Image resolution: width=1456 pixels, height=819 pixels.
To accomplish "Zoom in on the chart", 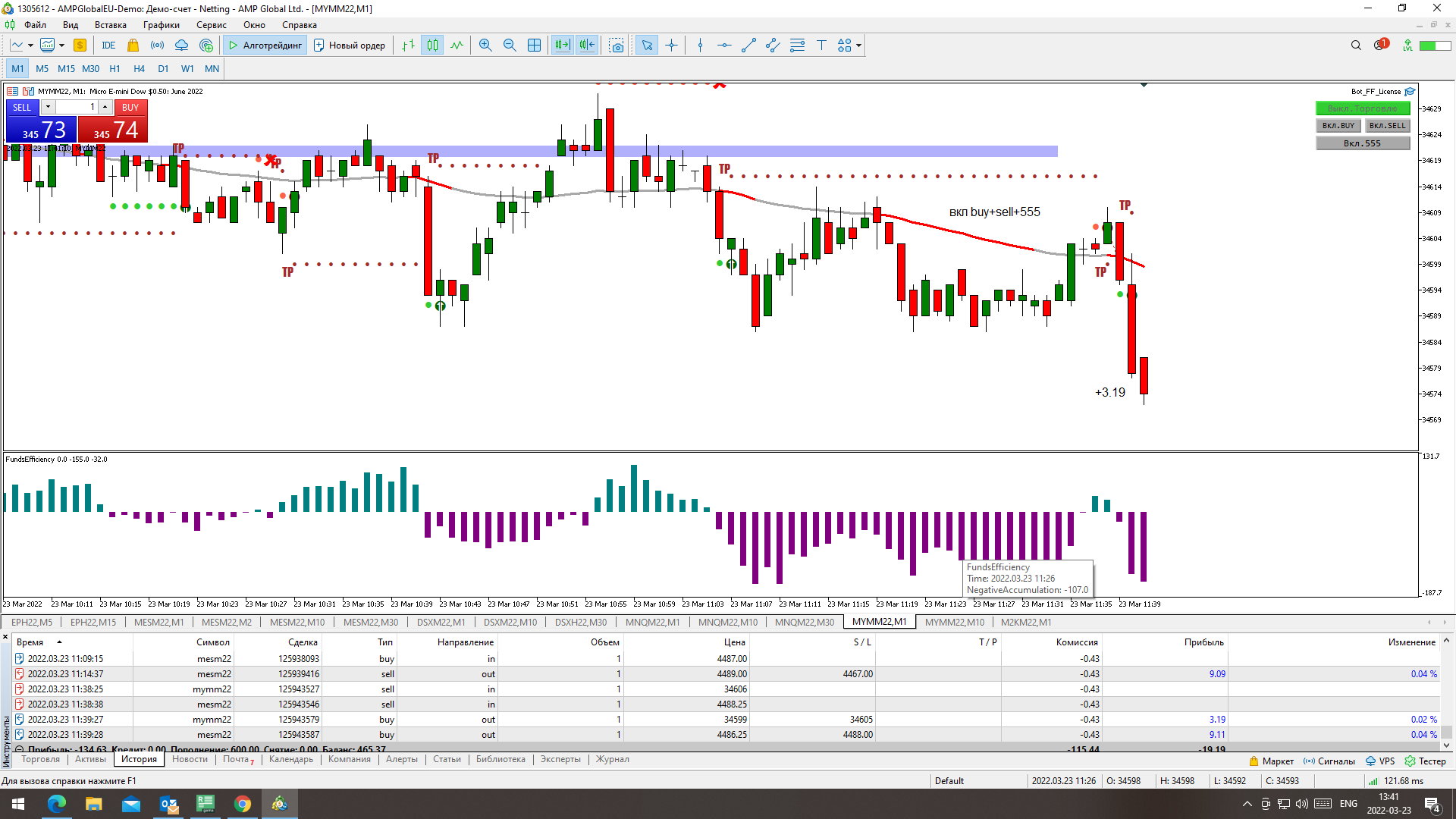I will pos(485,45).
